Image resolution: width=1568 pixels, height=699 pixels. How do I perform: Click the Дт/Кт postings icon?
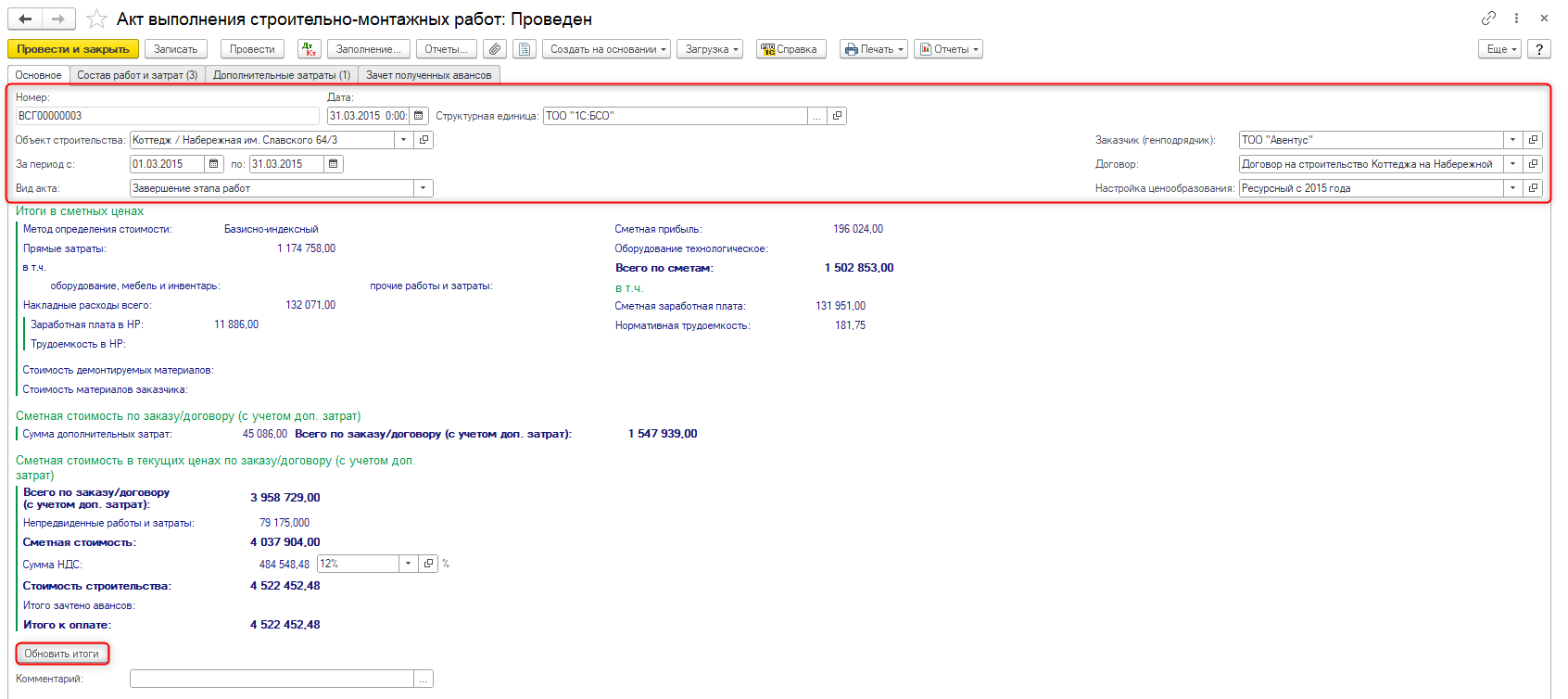(x=310, y=49)
